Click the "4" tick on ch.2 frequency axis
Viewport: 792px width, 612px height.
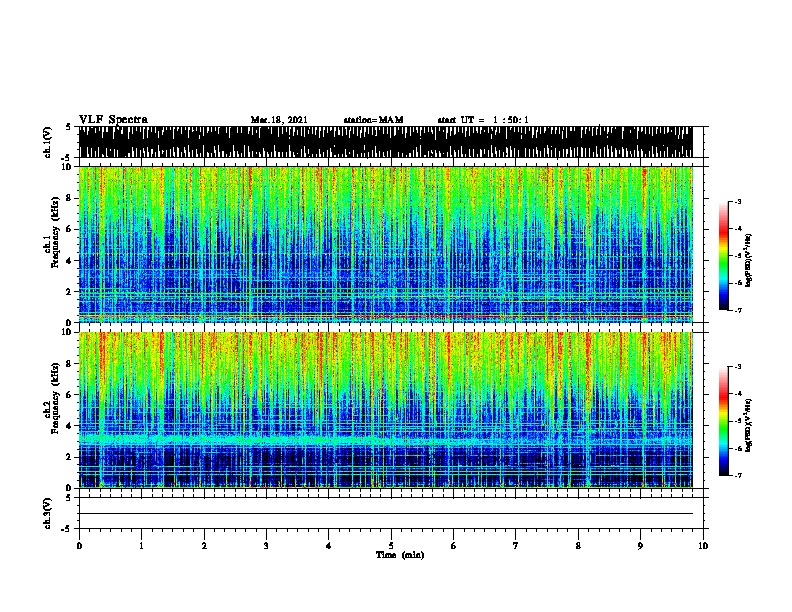click(x=69, y=426)
